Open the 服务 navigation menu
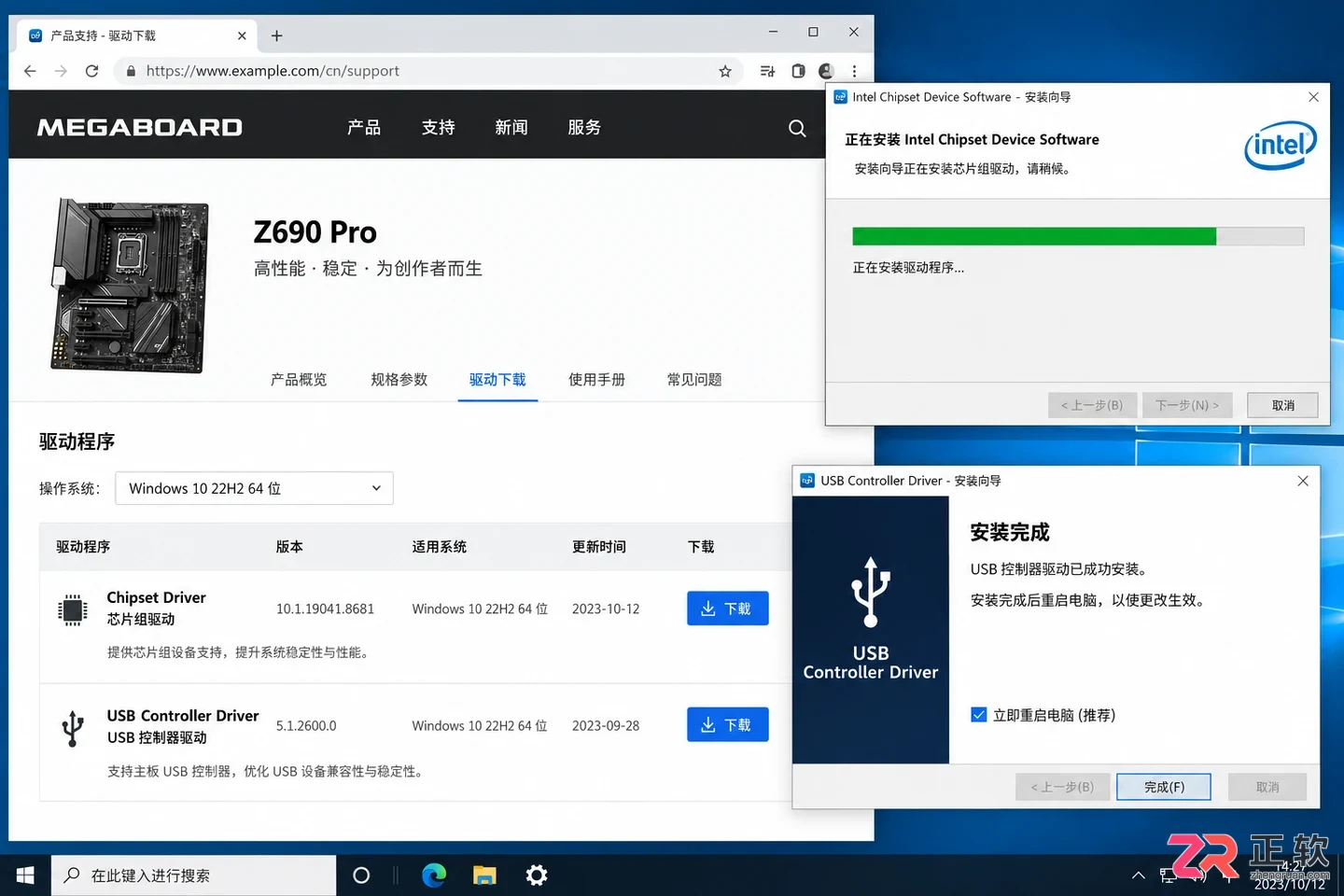This screenshot has height=896, width=1344. [584, 127]
